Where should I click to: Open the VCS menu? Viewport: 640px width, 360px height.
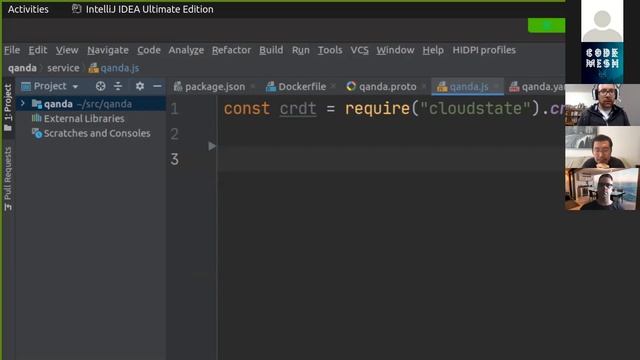pos(359,50)
